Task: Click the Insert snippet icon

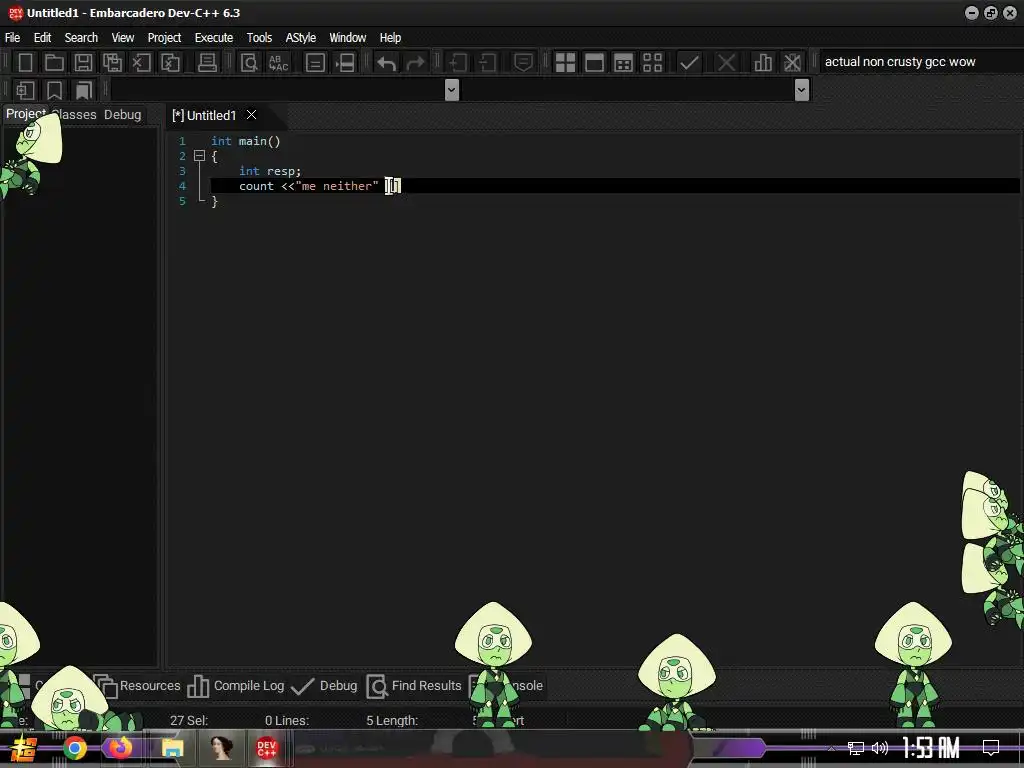Action: coord(25,90)
